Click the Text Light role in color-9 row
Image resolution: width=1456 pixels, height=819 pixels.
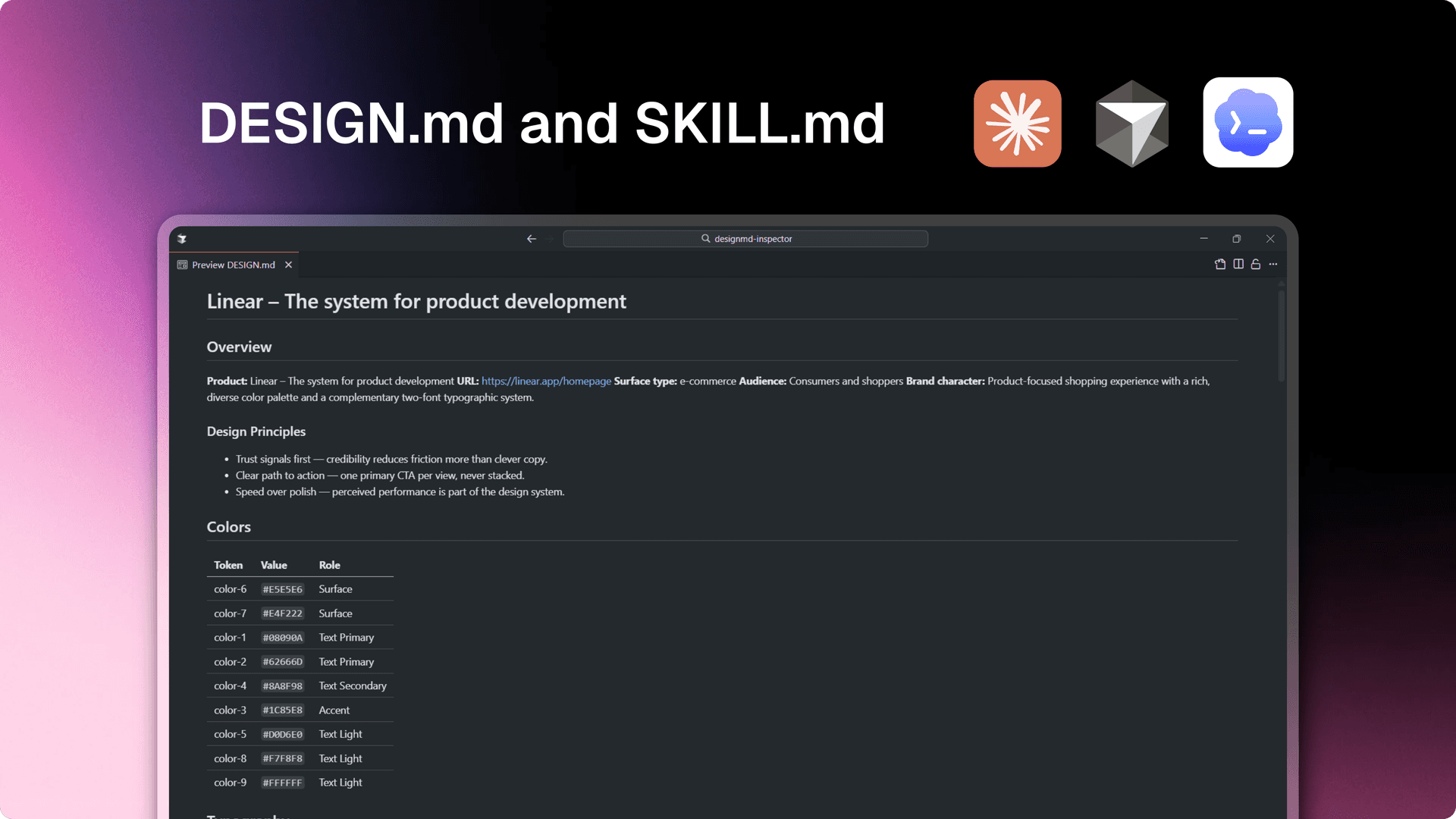pos(340,783)
